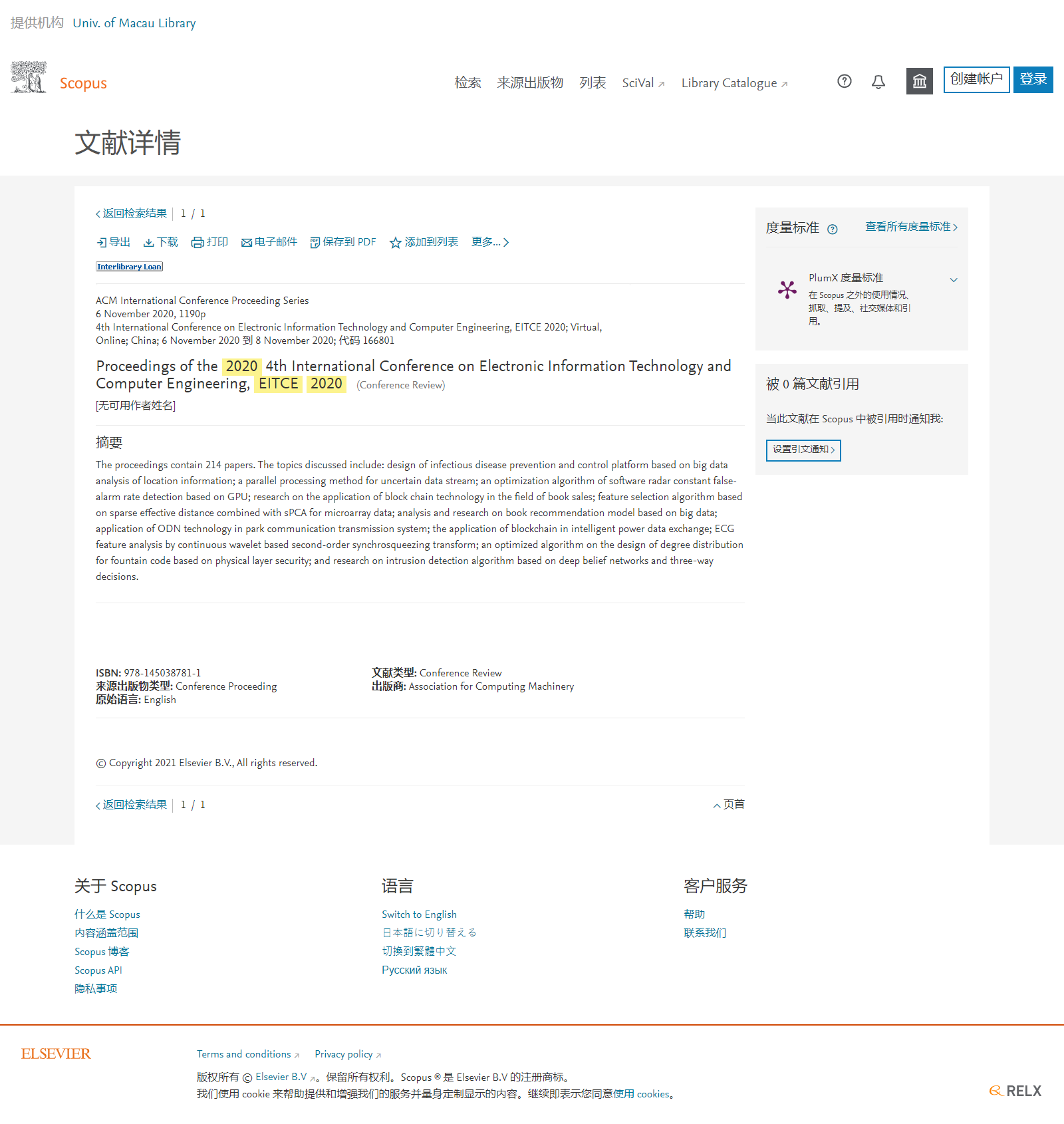The image size is (1064, 1124).
Task: Click 设置引文通知 button
Action: tap(803, 450)
